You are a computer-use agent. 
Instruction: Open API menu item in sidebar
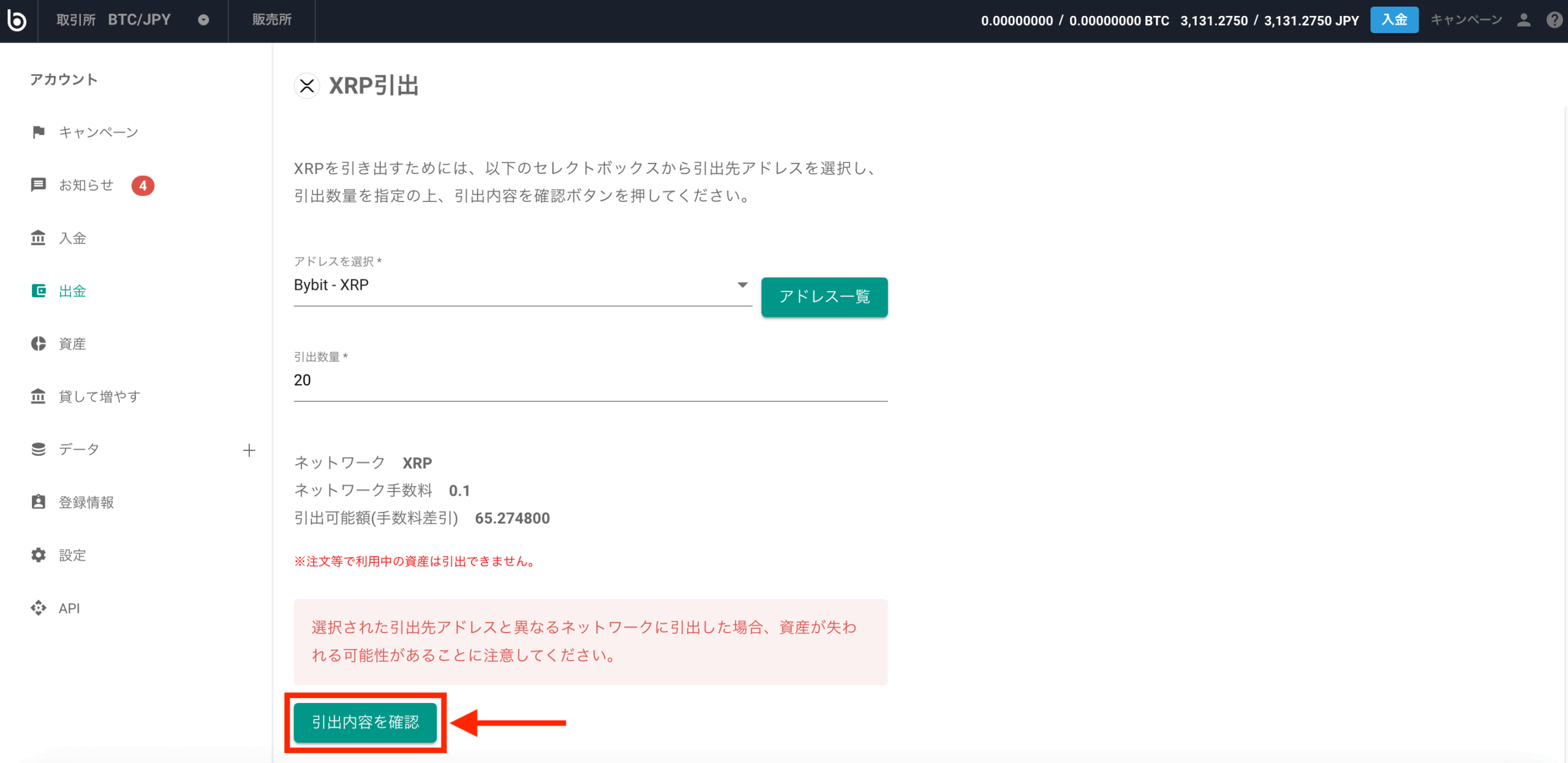coord(69,608)
